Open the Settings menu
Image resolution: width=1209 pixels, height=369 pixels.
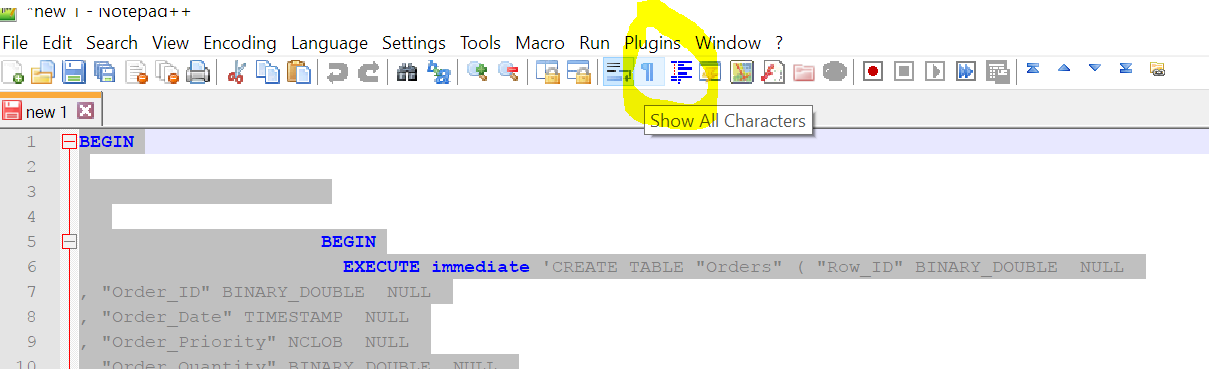coord(414,43)
